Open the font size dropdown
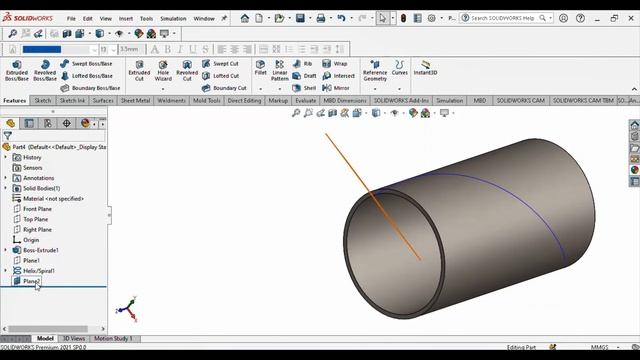640x360 pixels. pos(113,50)
